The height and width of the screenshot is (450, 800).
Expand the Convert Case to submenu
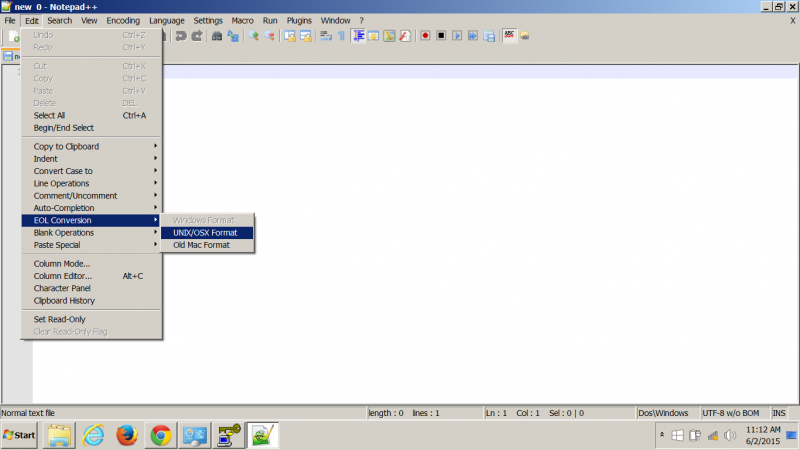pos(91,171)
